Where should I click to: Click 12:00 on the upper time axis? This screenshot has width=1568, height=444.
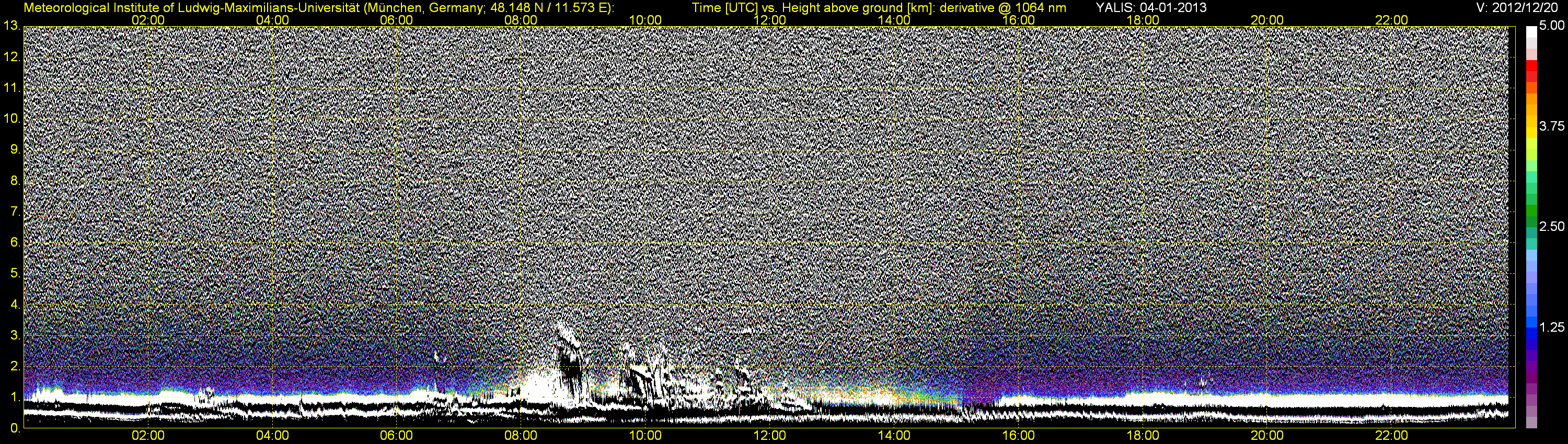769,20
